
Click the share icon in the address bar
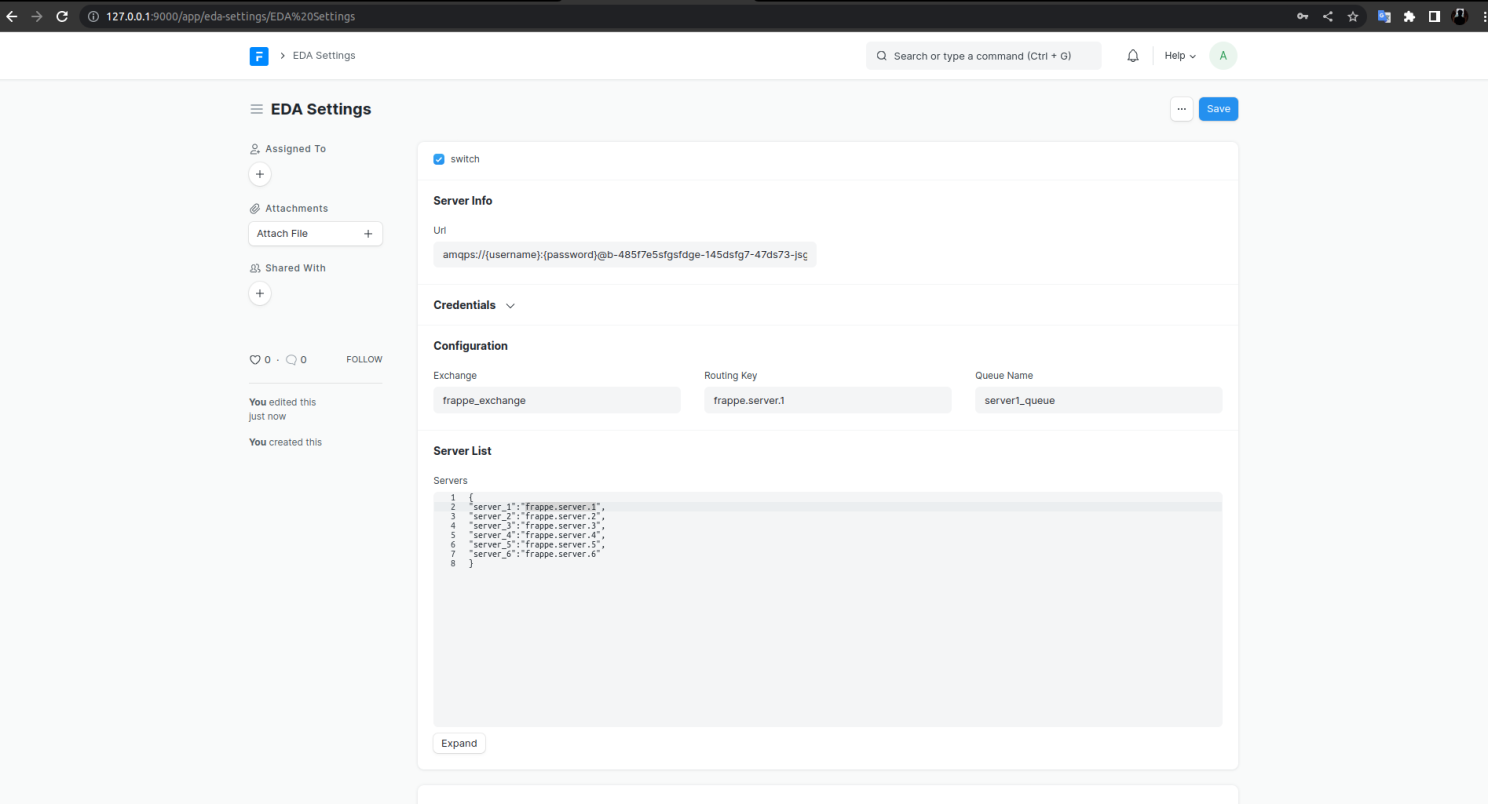coord(1328,16)
